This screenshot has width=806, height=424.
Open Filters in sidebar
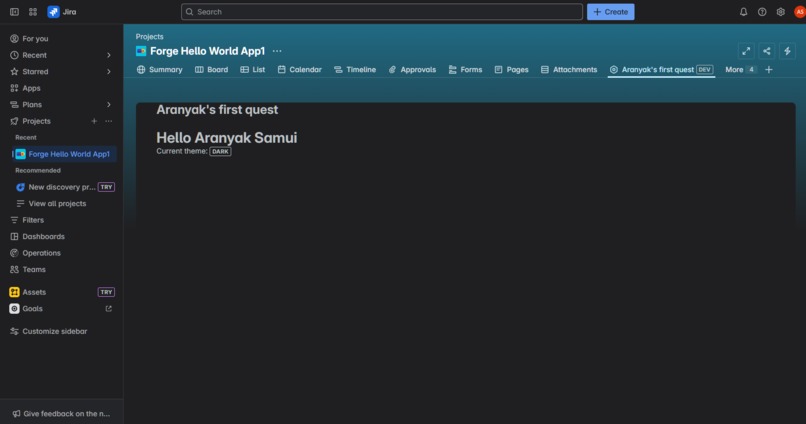[62, 220]
